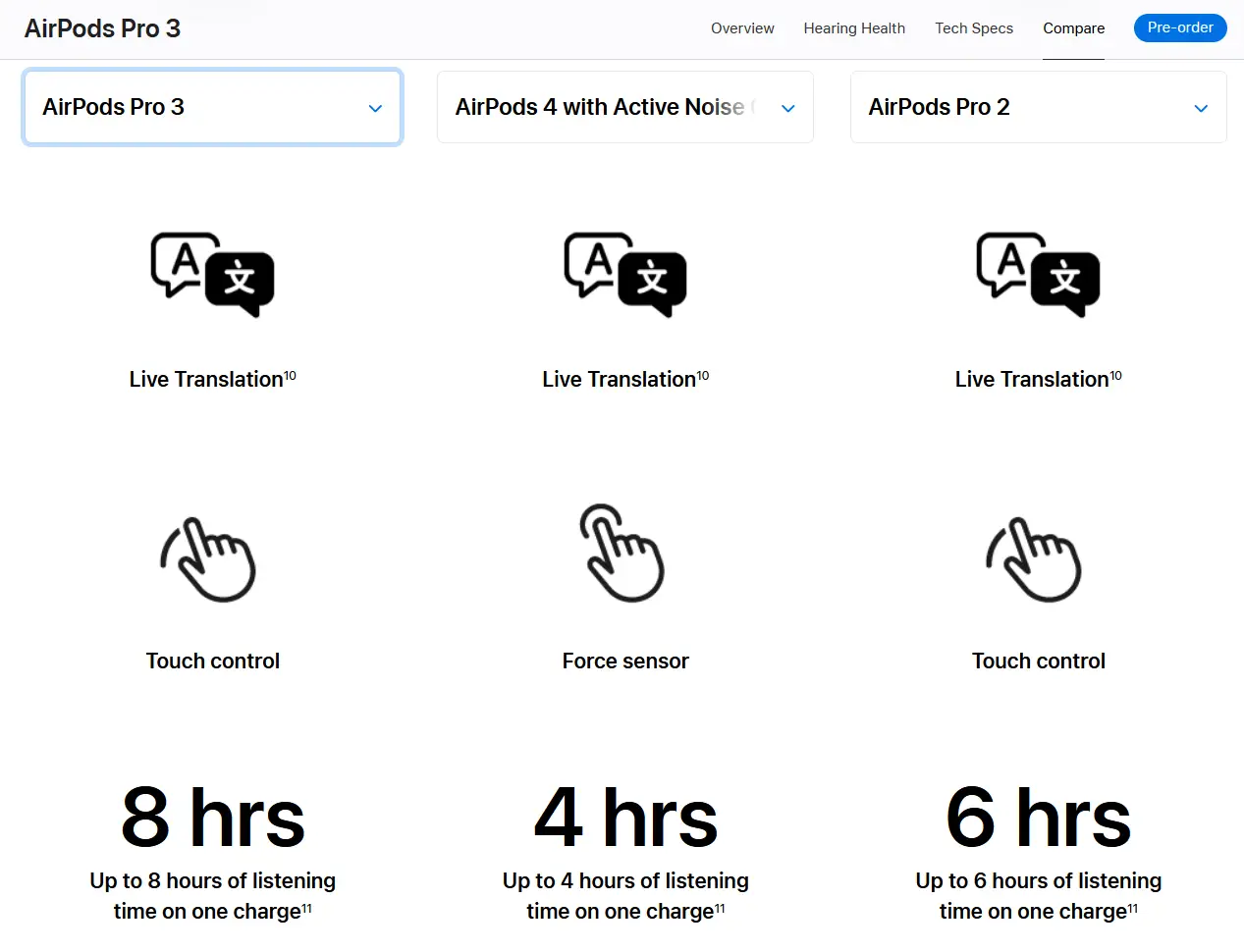Open the Hearing Health tab

[x=854, y=28]
